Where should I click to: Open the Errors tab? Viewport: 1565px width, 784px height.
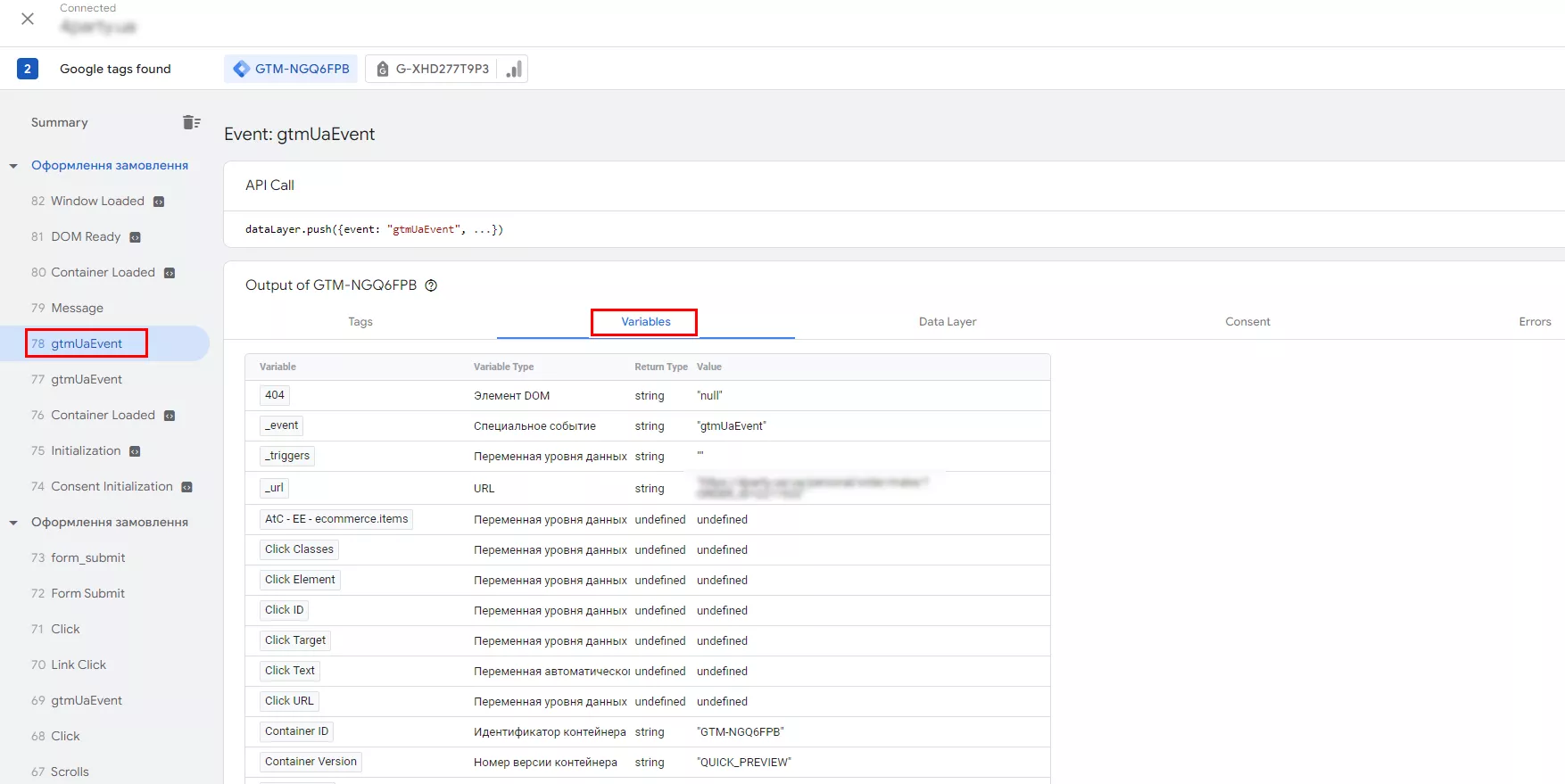click(x=1535, y=322)
